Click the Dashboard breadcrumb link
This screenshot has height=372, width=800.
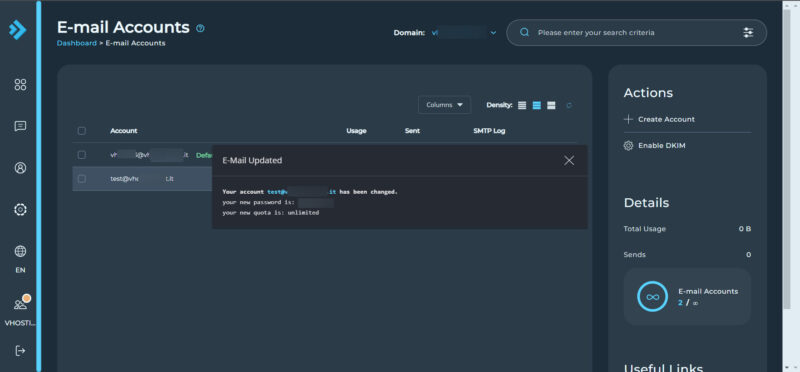77,43
